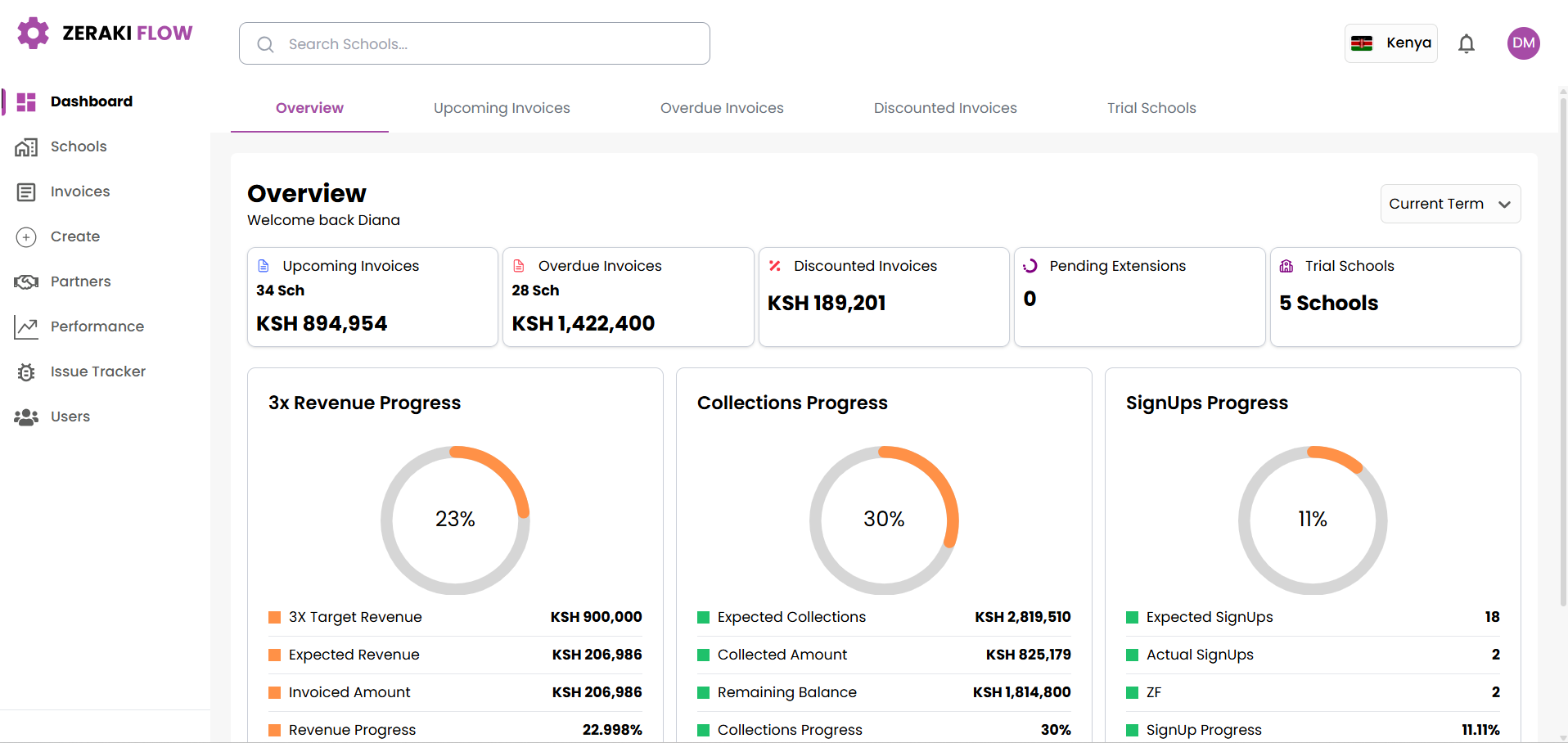Screen dimensions: 1568x743
Task: Click the Issue Tracker bug icon
Action: 26,372
